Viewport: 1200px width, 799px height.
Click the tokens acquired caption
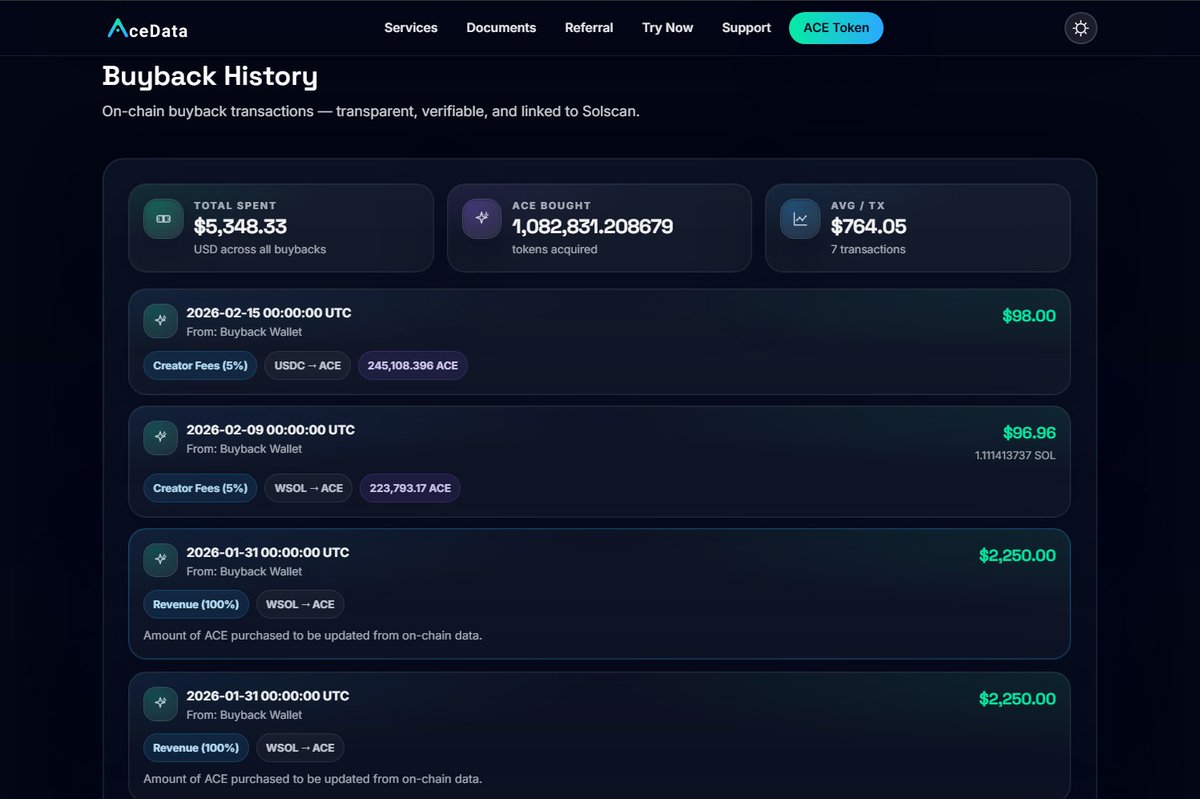(x=555, y=249)
